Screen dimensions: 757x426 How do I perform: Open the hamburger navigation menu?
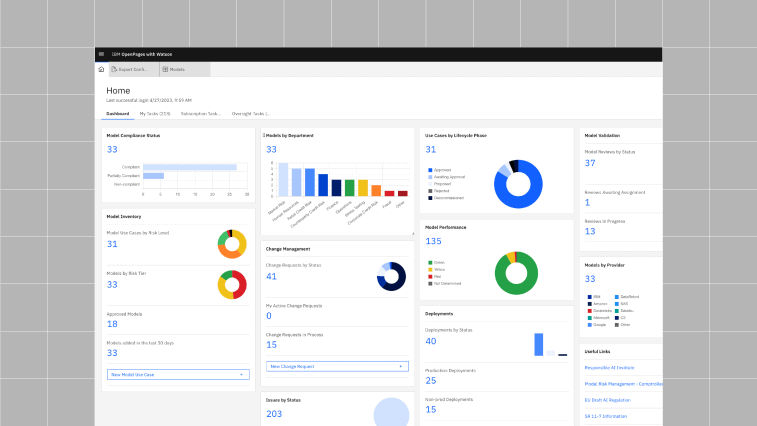coord(101,54)
